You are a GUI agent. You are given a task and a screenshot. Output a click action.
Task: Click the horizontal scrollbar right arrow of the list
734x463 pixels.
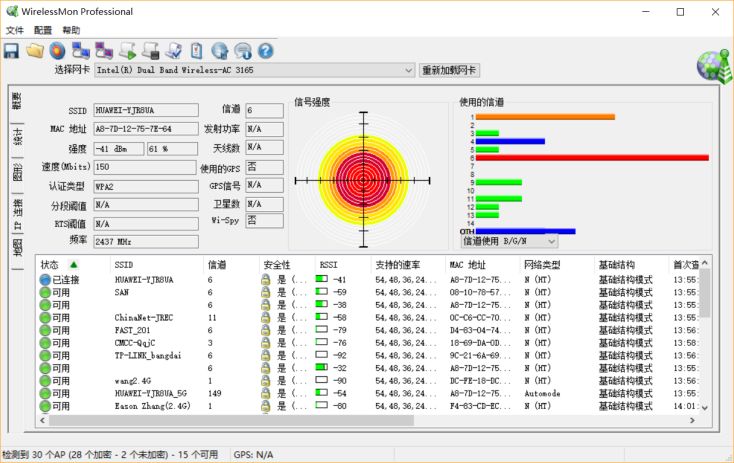pyautogui.click(x=692, y=420)
